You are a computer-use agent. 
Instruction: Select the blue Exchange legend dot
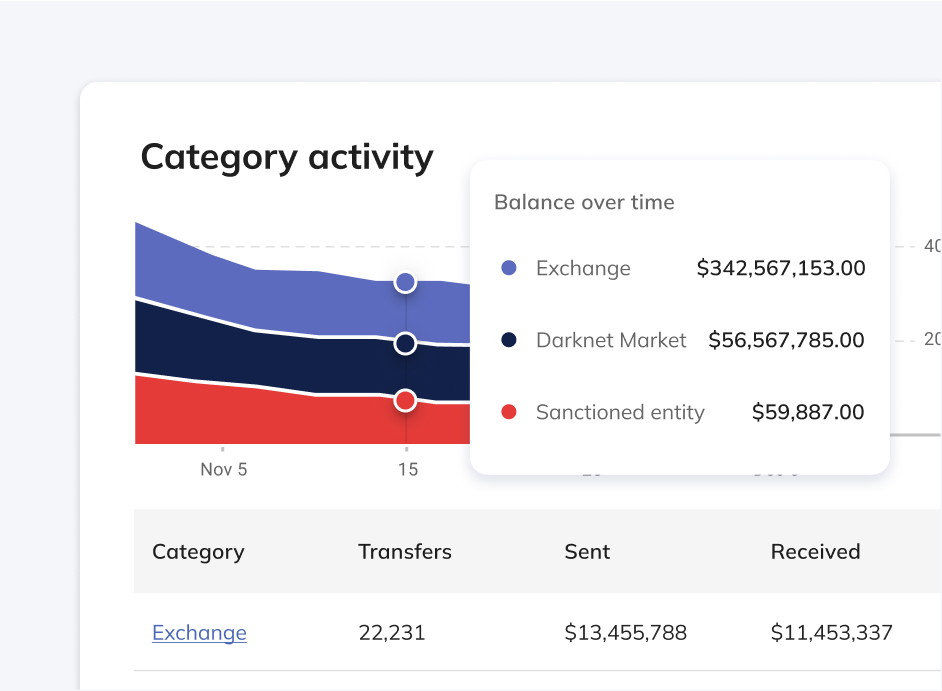point(509,268)
